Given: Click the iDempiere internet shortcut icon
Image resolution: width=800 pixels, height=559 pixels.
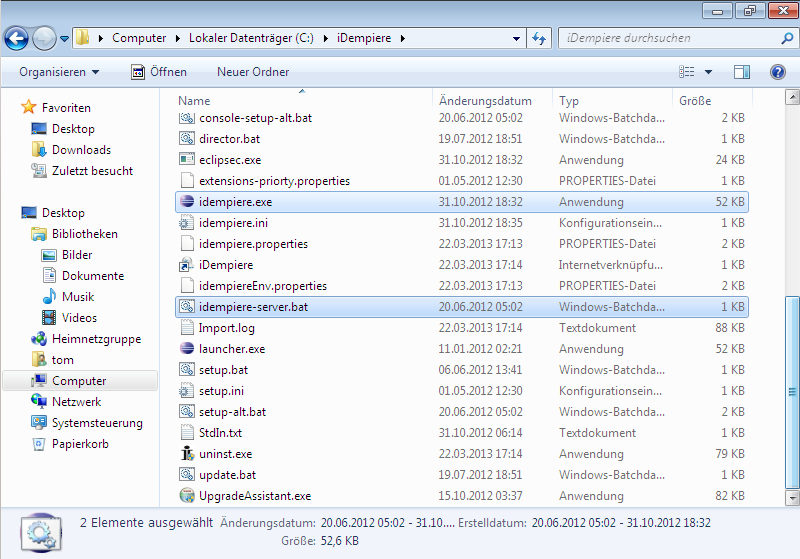Looking at the screenshot, I should (186, 265).
